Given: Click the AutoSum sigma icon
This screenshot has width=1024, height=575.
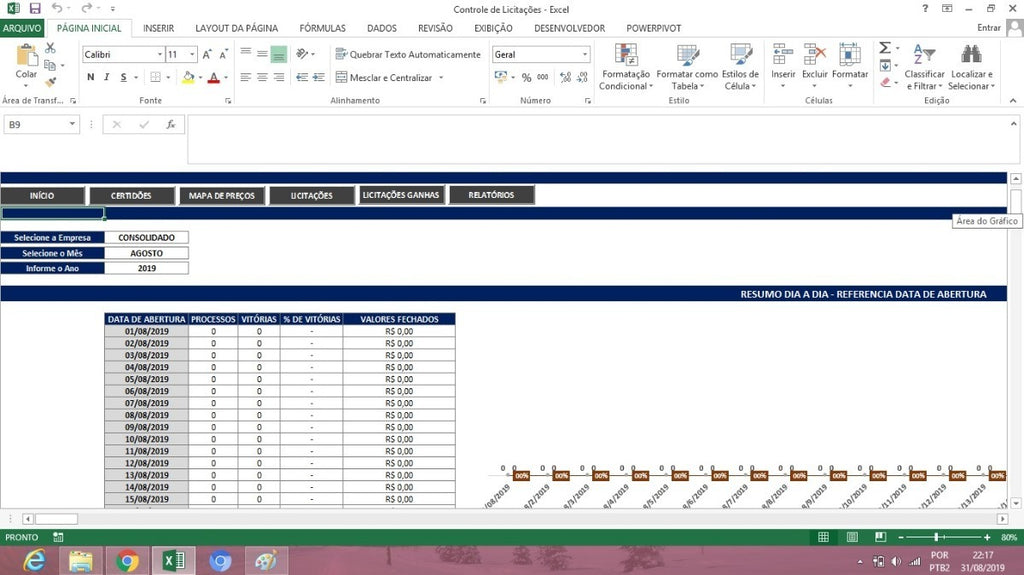Looking at the screenshot, I should coord(885,48).
